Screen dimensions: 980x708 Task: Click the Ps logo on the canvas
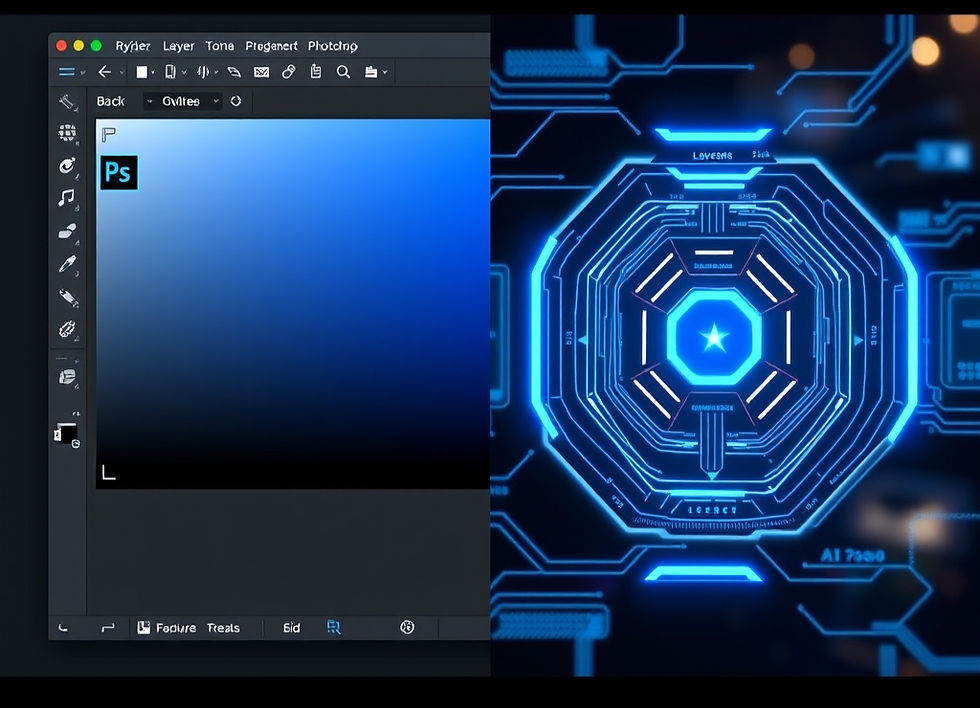(x=119, y=172)
